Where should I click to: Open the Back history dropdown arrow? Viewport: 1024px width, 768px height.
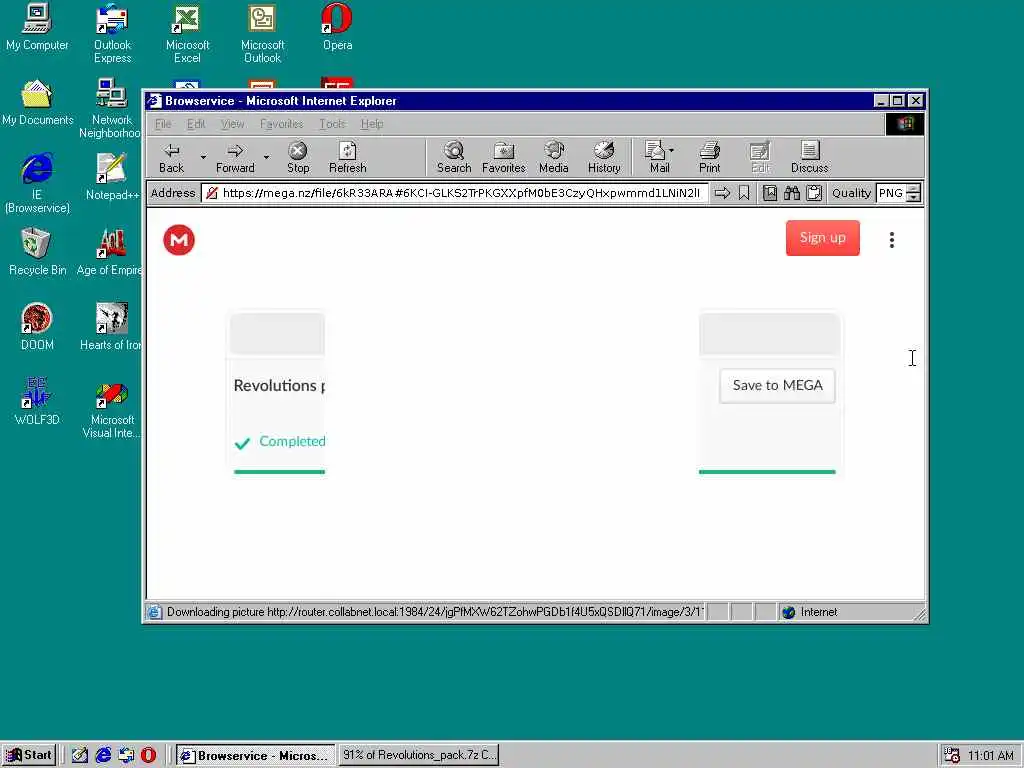[203, 157]
